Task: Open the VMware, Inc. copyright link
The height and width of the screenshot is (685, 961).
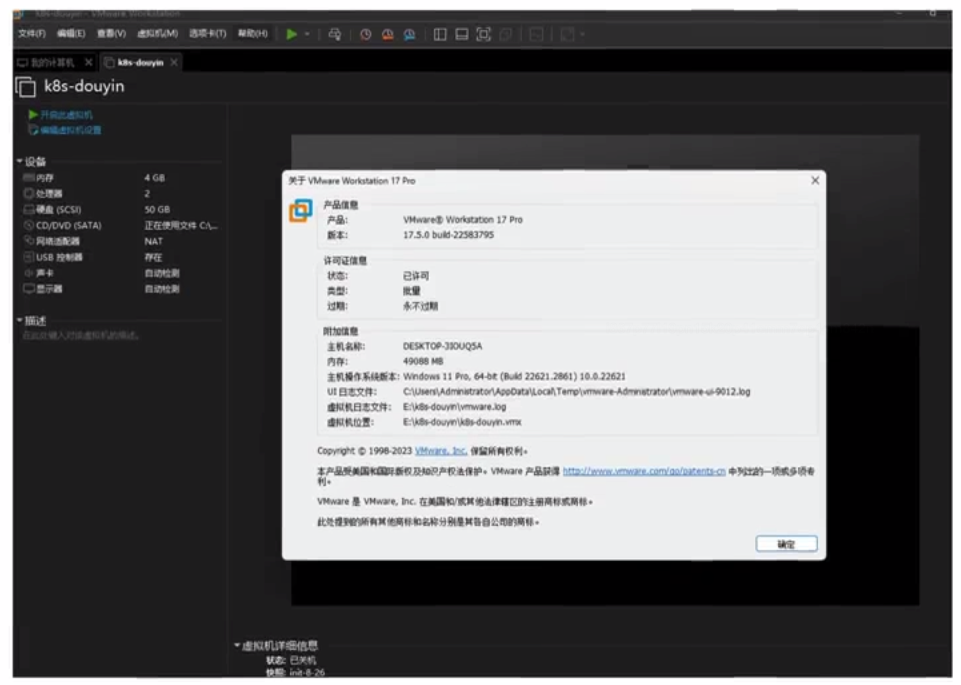Action: point(440,451)
